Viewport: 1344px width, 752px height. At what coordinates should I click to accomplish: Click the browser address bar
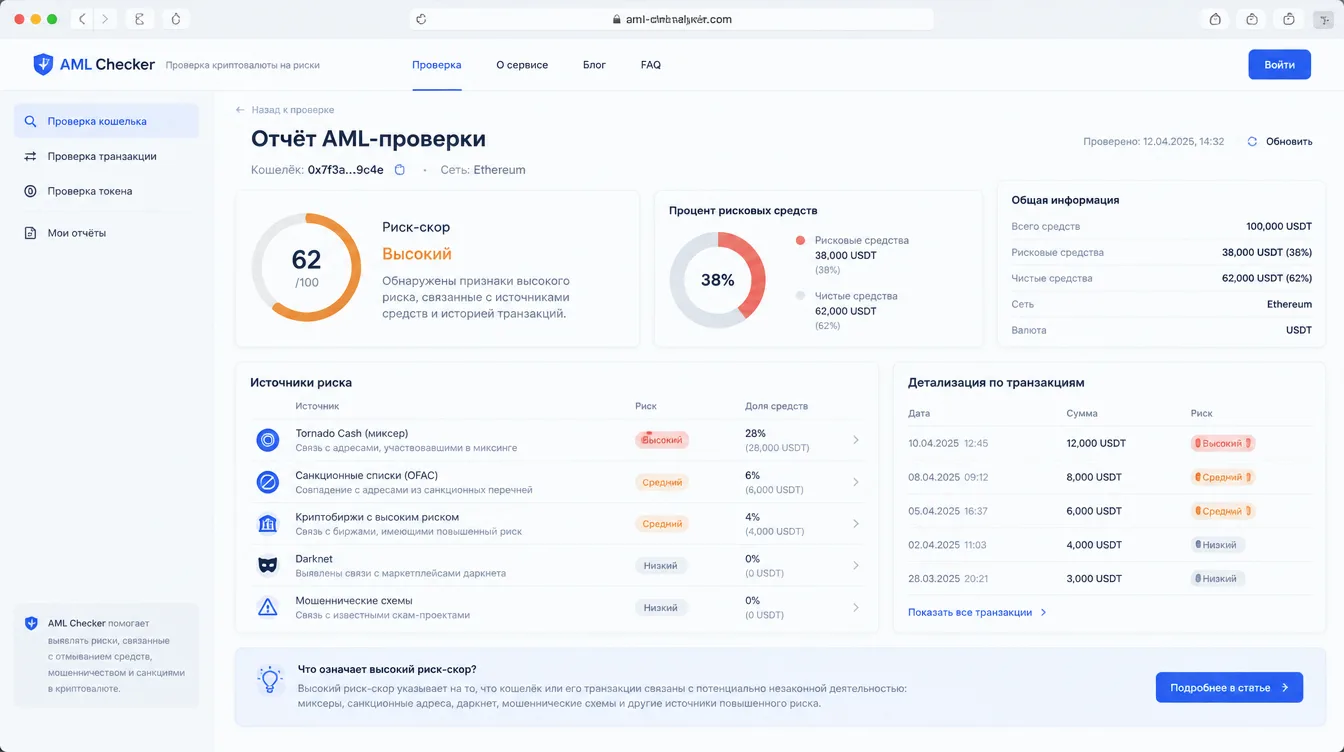coord(671,19)
